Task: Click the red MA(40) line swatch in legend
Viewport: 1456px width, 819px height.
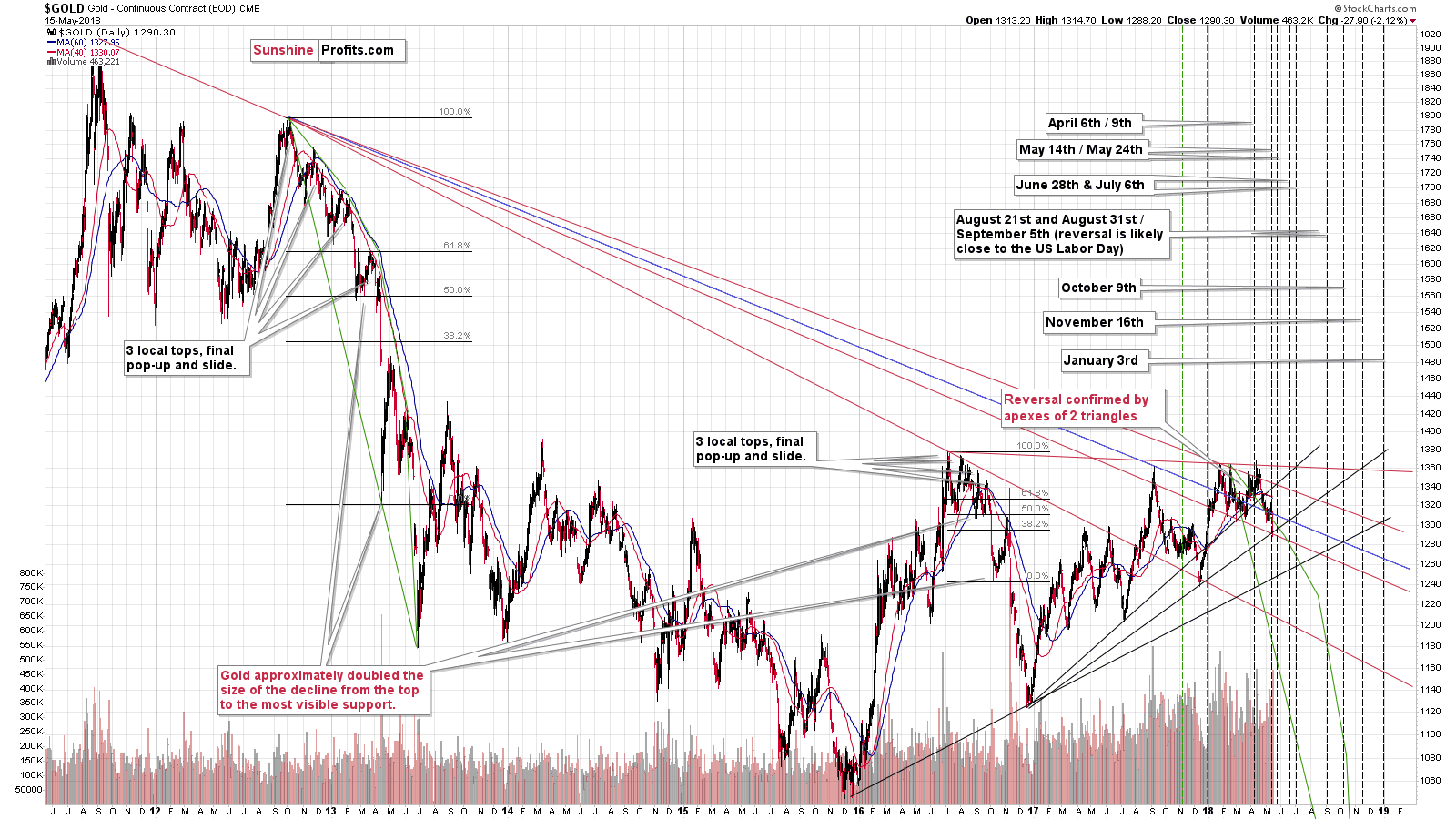Action: point(51,53)
